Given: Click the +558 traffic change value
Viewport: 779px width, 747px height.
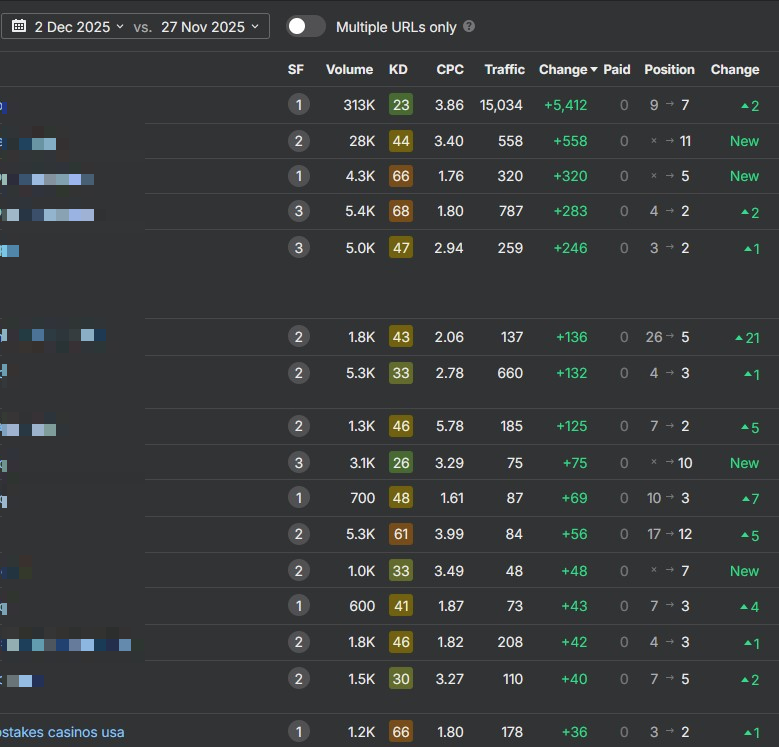Looking at the screenshot, I should click(x=570, y=141).
